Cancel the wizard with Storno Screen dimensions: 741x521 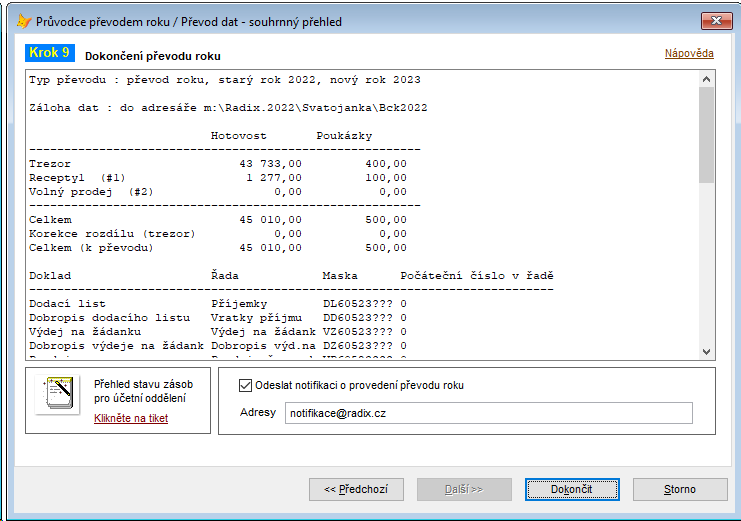coord(680,489)
